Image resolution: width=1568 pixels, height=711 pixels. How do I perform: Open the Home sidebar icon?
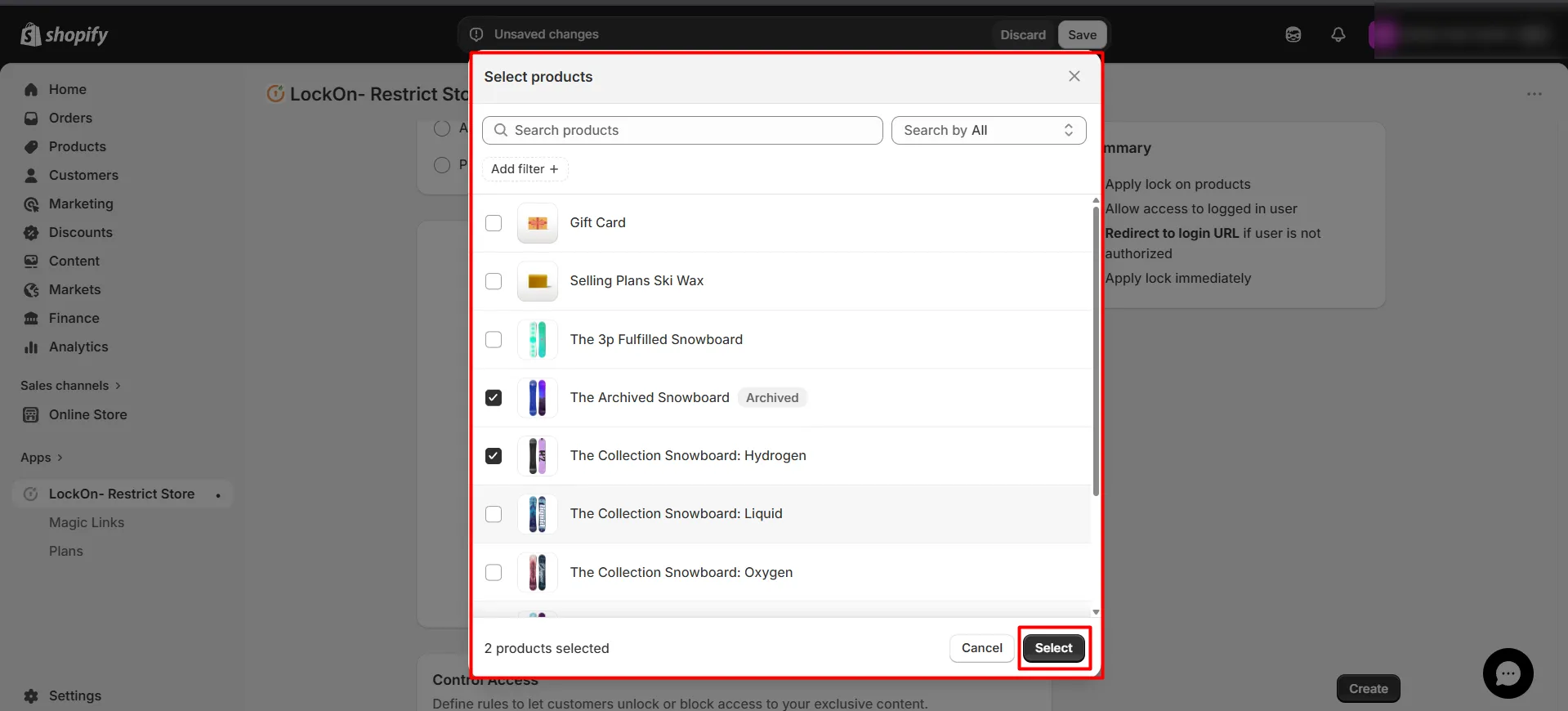(31, 90)
